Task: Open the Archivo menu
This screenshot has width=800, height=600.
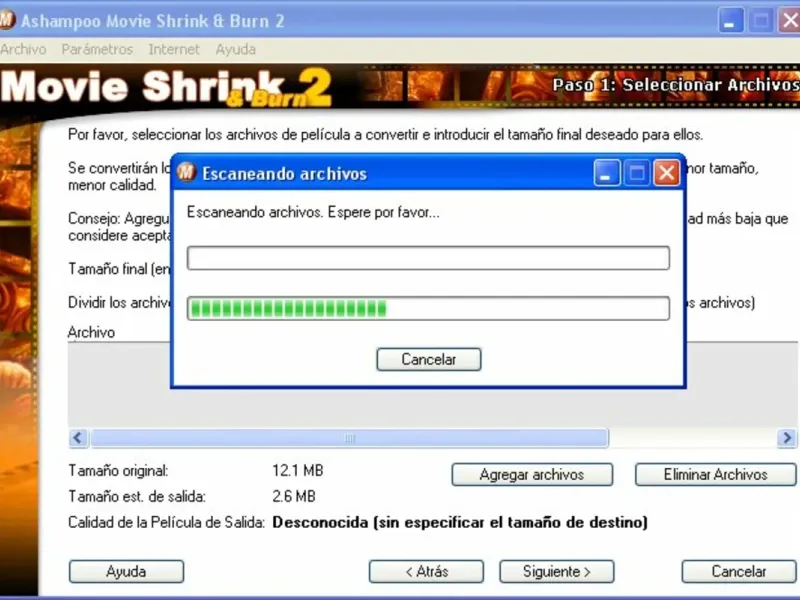Action: coord(23,49)
